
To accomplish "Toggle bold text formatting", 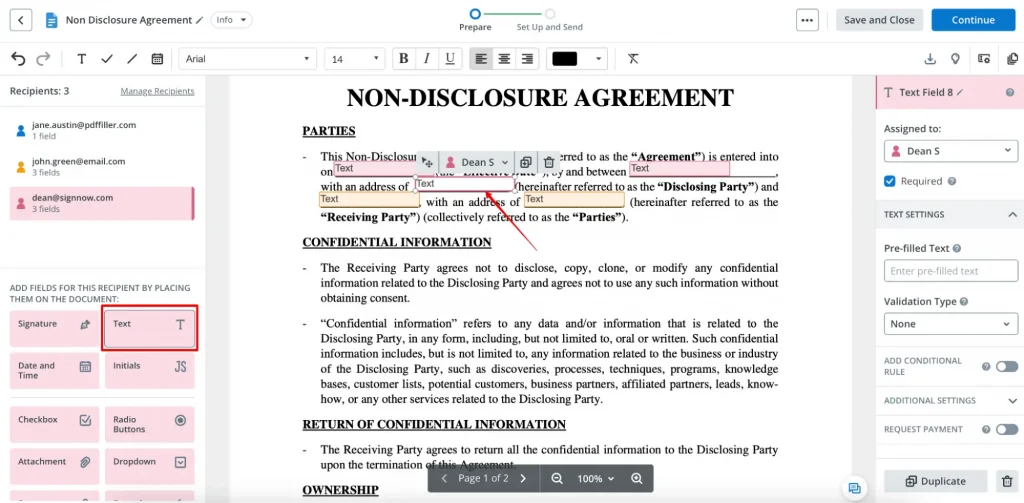I will tap(403, 59).
